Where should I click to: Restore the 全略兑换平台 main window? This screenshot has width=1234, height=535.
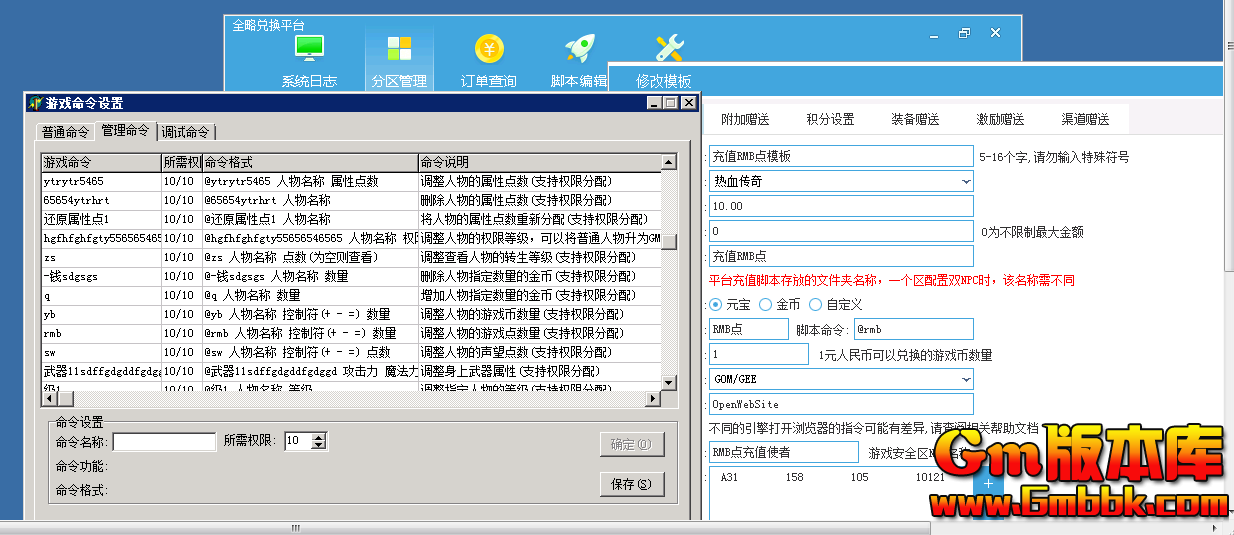coord(964,33)
